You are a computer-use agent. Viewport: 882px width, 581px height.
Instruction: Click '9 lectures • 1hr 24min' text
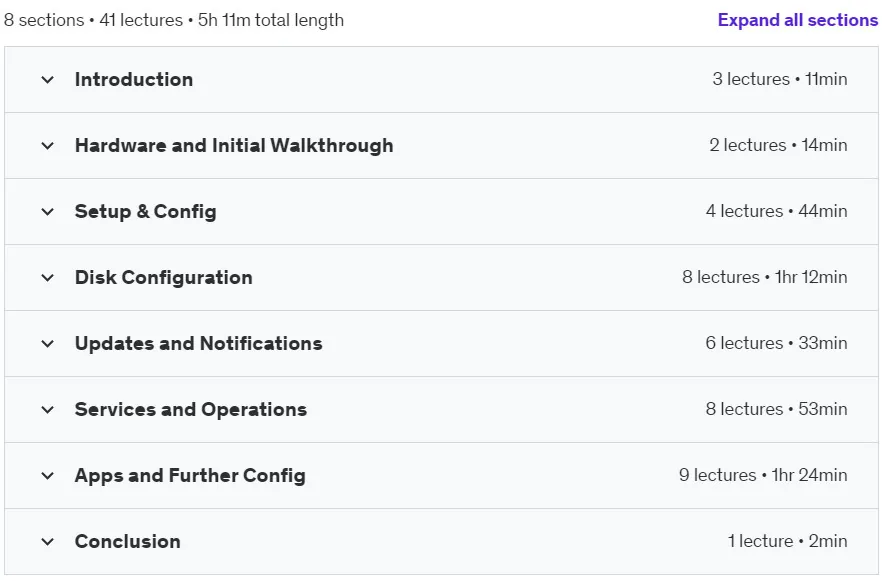(x=763, y=475)
